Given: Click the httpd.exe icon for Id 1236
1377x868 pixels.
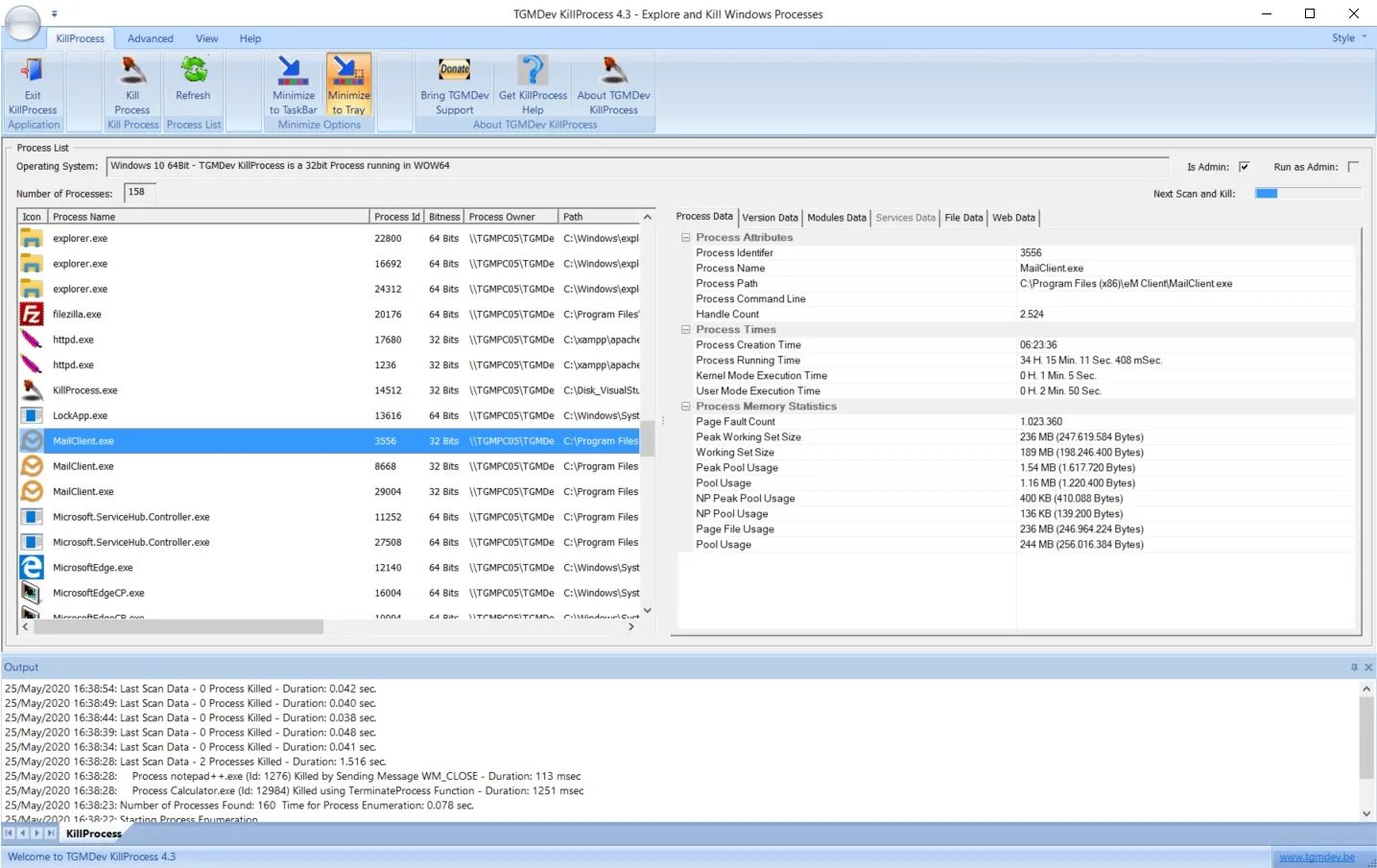Looking at the screenshot, I should point(32,364).
